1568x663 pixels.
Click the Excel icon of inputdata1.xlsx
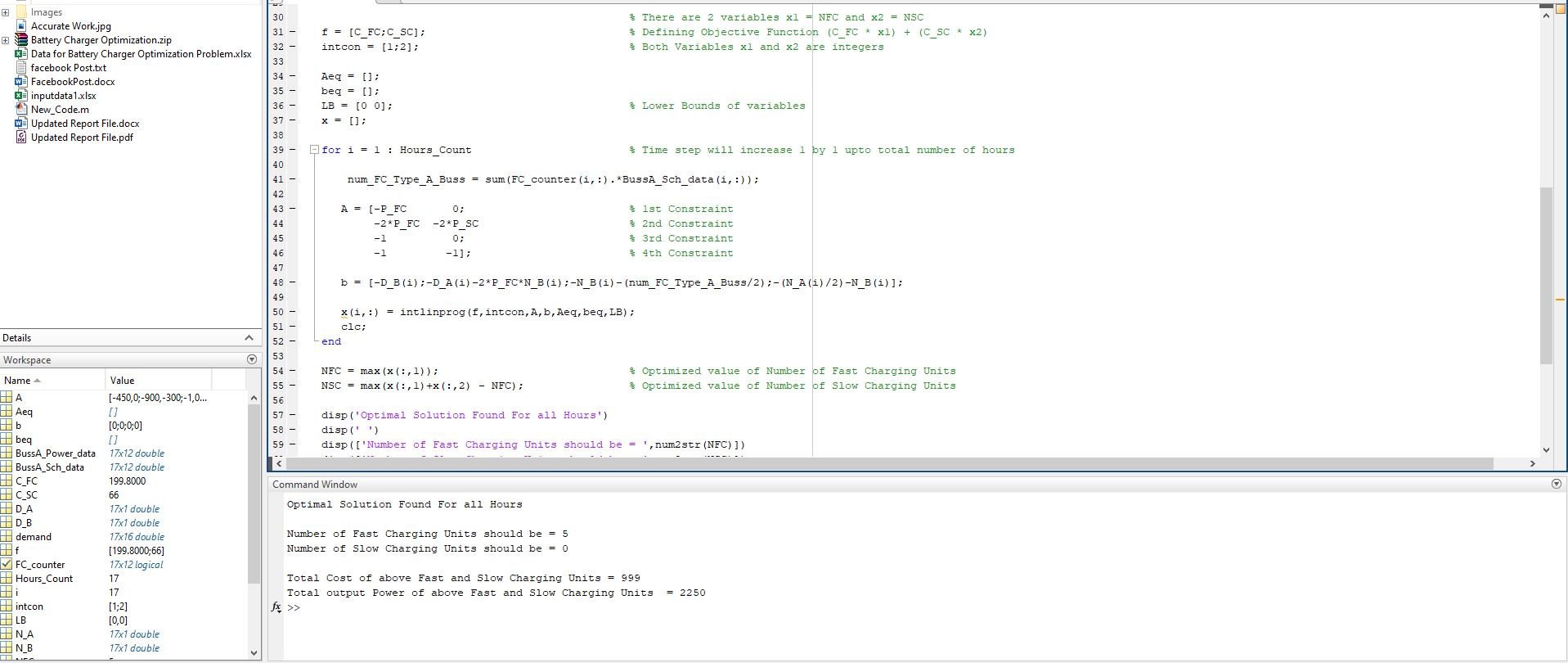21,96
